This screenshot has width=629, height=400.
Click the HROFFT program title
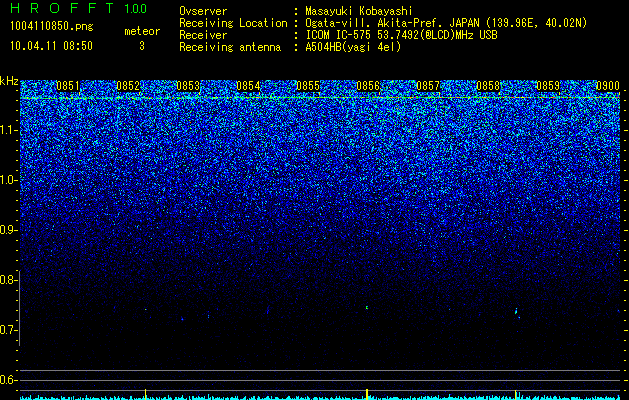coord(62,8)
